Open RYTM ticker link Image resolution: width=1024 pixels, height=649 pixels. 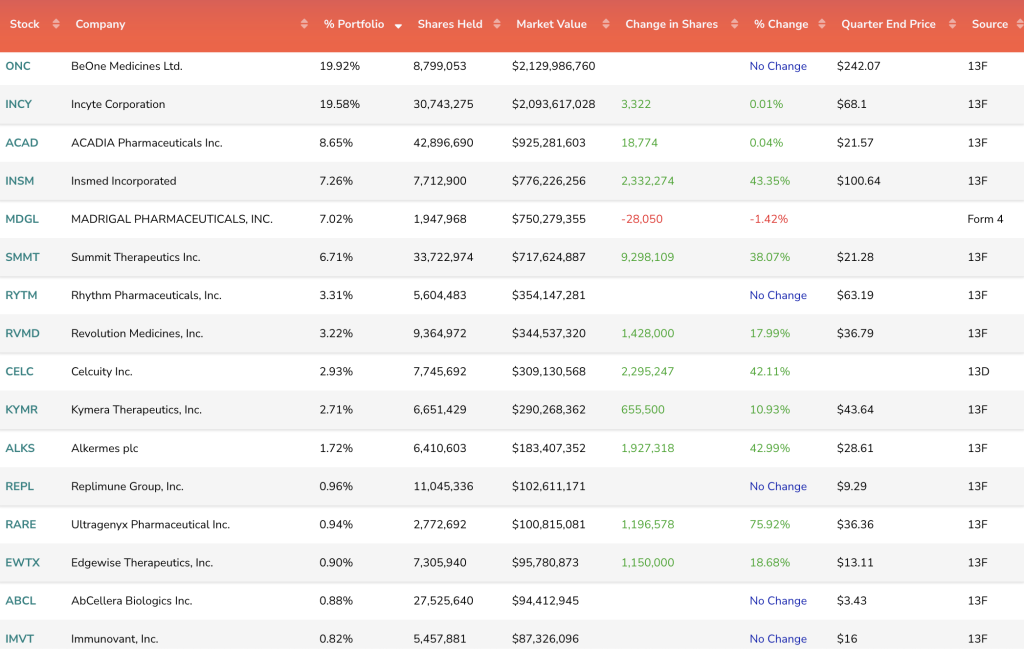(x=21, y=295)
